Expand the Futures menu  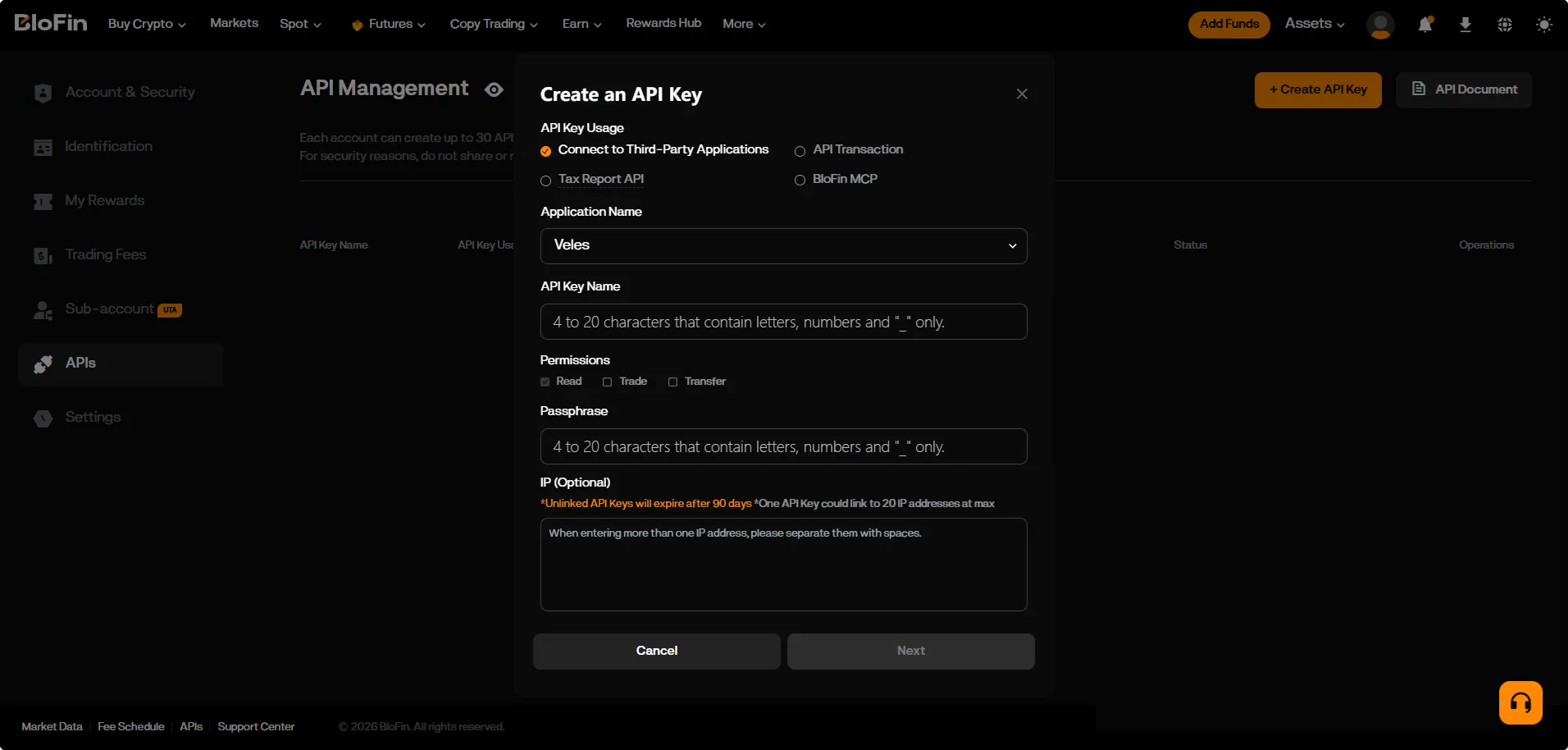pyautogui.click(x=389, y=24)
